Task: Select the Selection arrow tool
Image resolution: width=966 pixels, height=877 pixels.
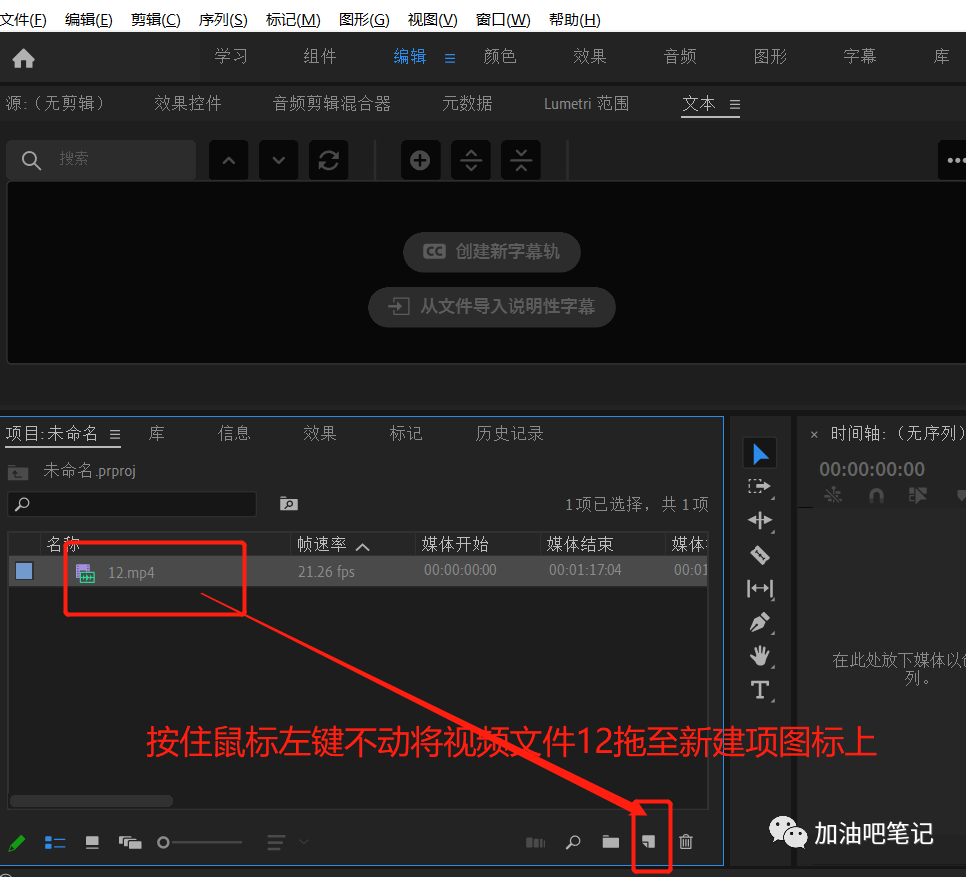Action: point(760,454)
